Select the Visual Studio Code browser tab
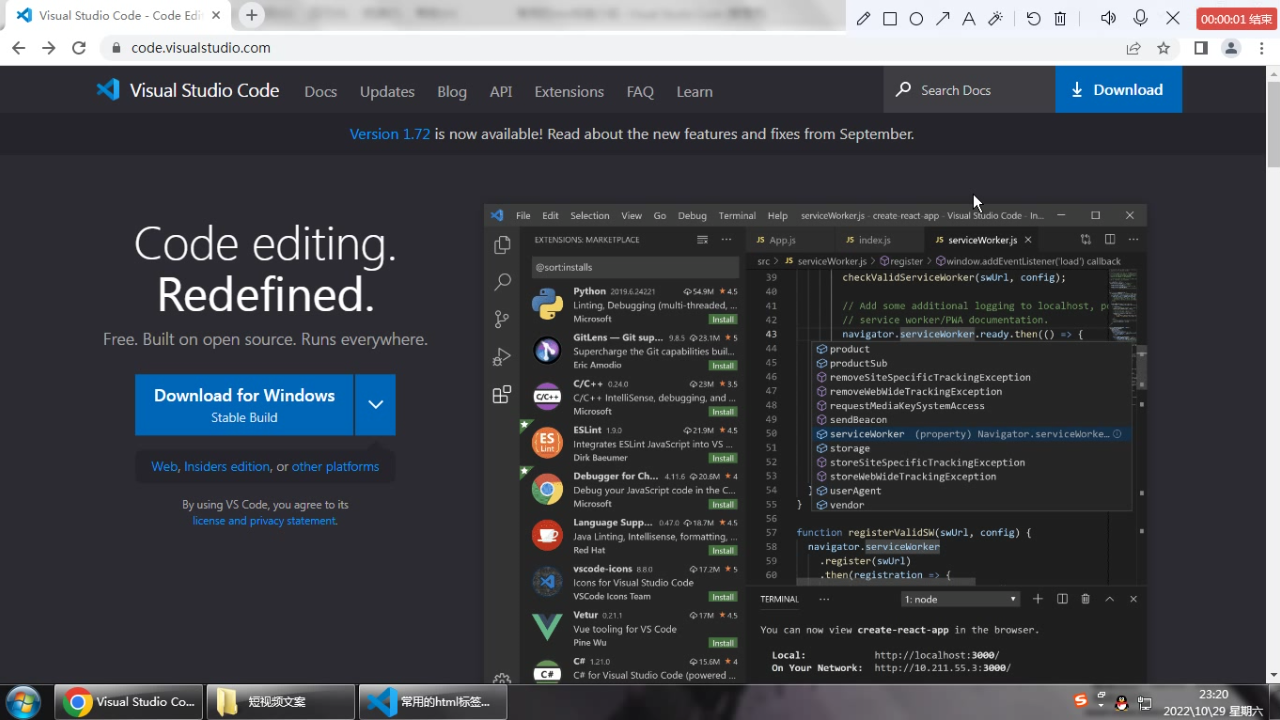This screenshot has width=1280, height=720. (118, 16)
